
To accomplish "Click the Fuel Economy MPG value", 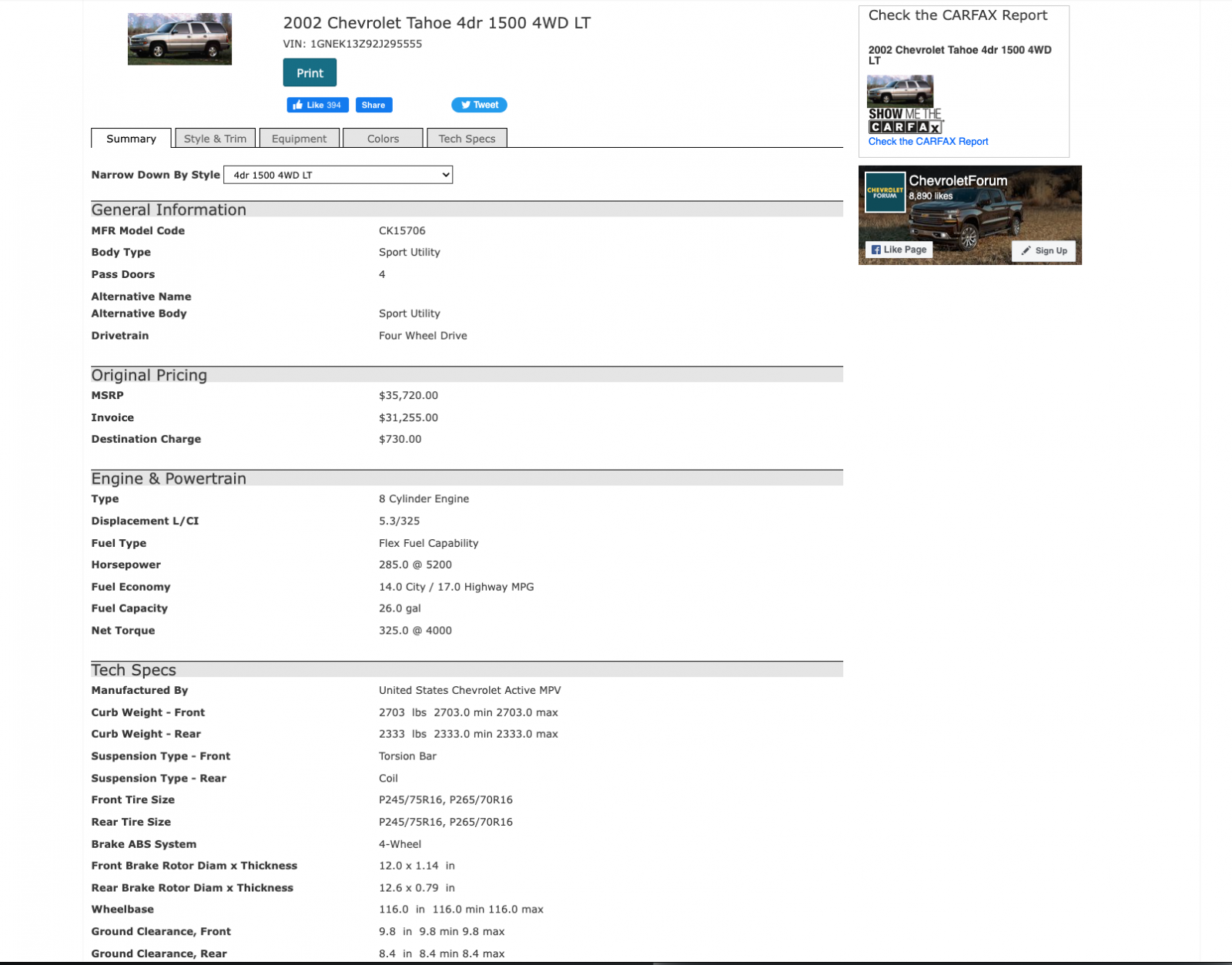I will (456, 587).
